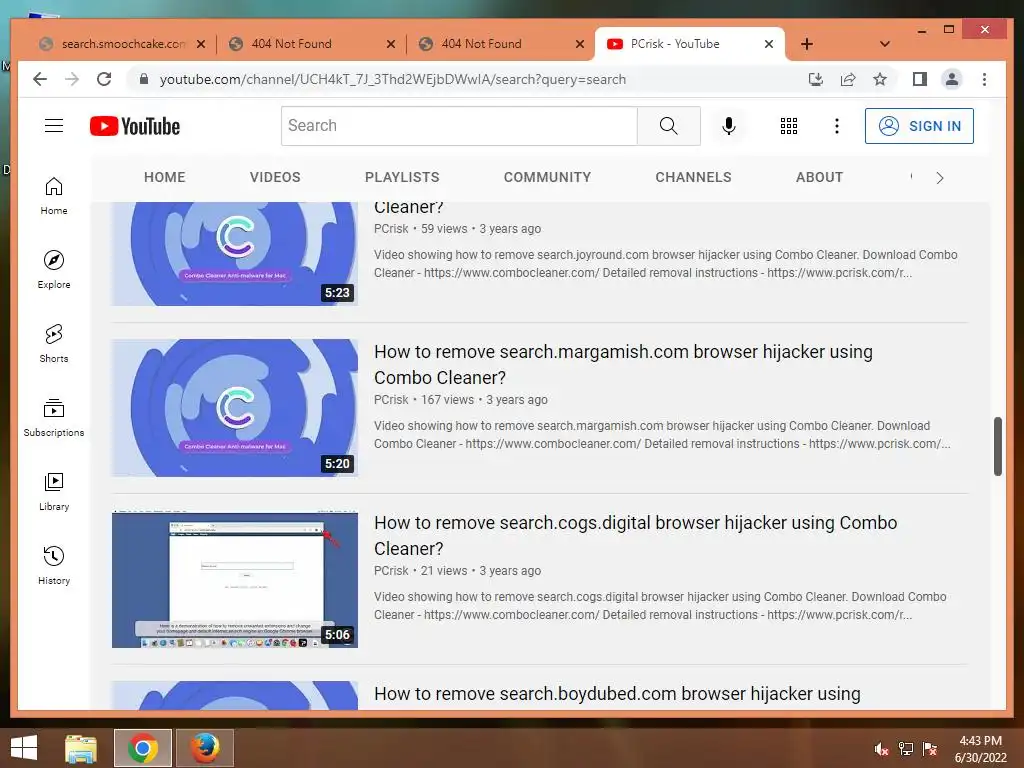Open the 5:06 cogs.digital video thumbnail
This screenshot has height=768, width=1024.
235,579
